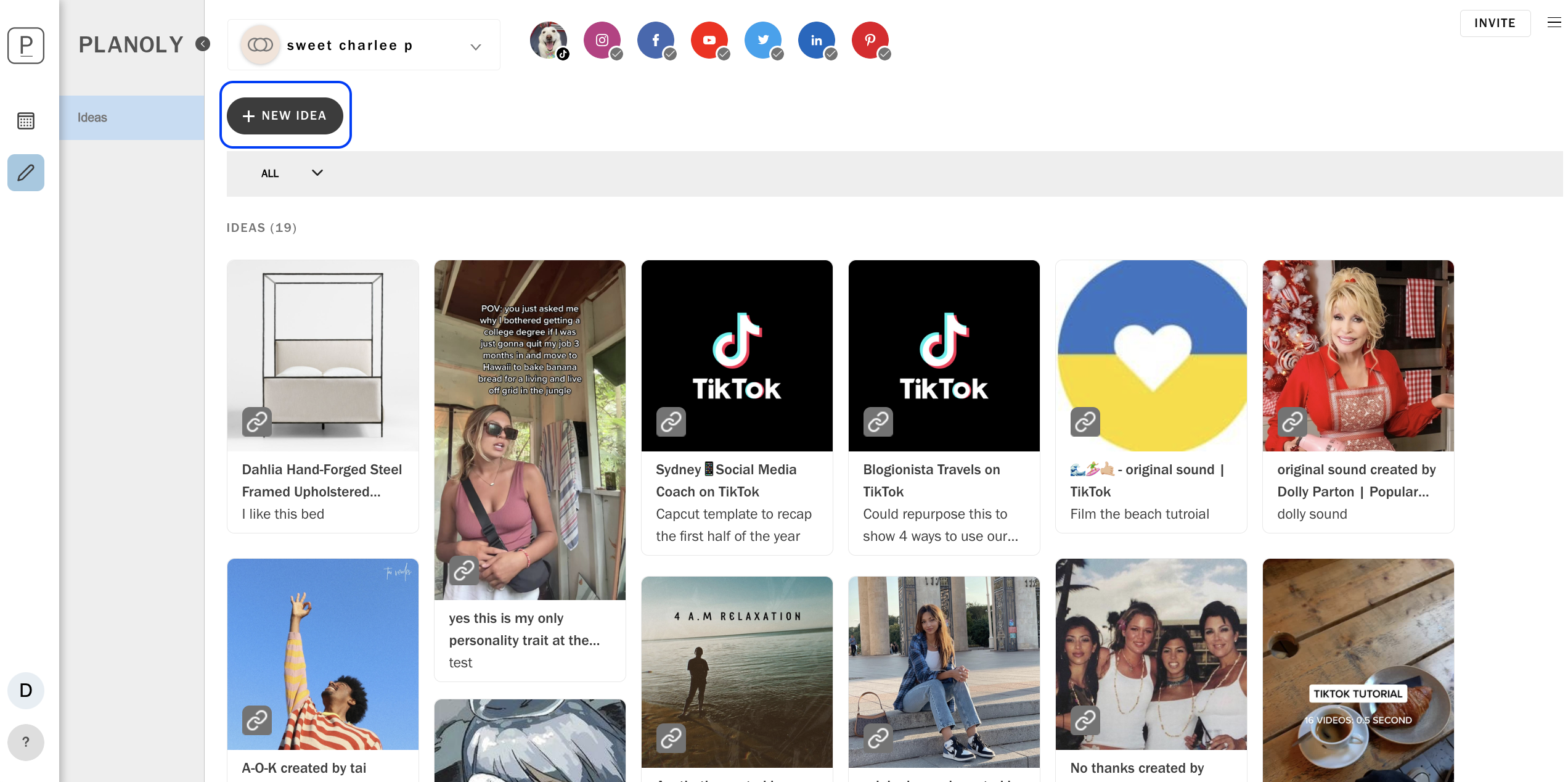Open the ALL filter dropdown

tap(292, 173)
